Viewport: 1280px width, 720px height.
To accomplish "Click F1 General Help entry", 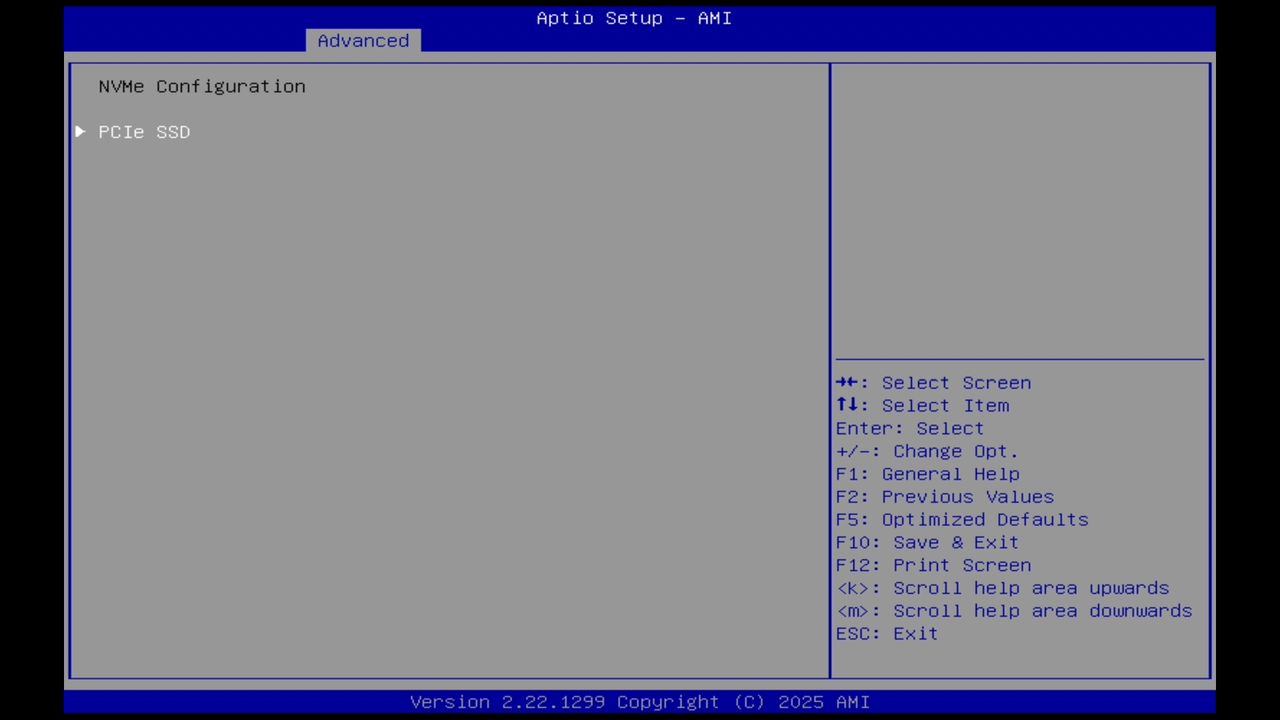I will 927,473.
